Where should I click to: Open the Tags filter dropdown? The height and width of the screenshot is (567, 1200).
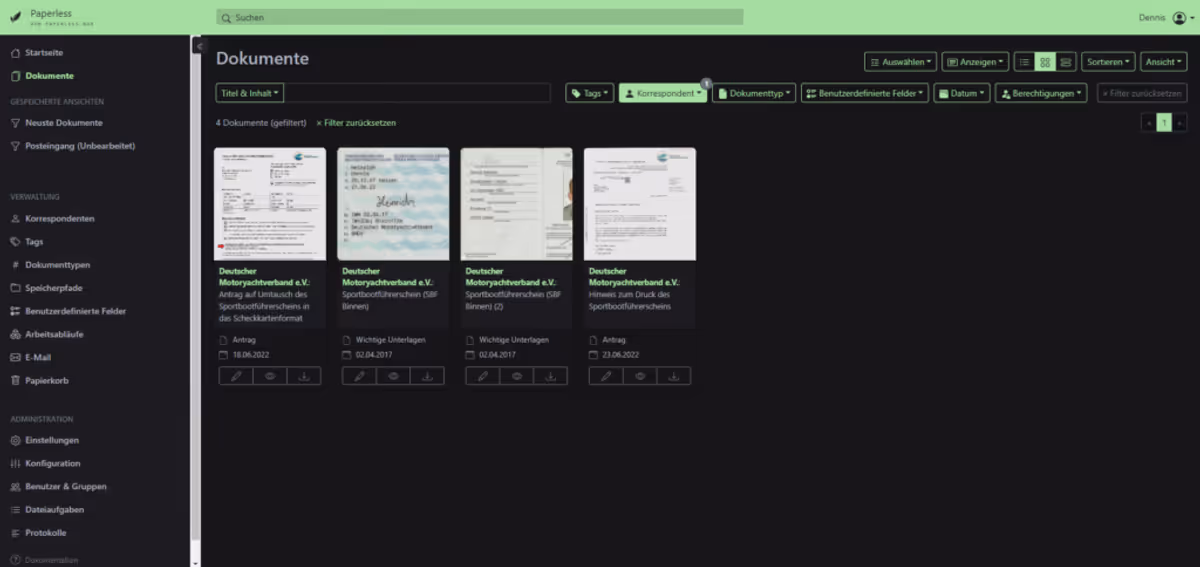tap(590, 93)
